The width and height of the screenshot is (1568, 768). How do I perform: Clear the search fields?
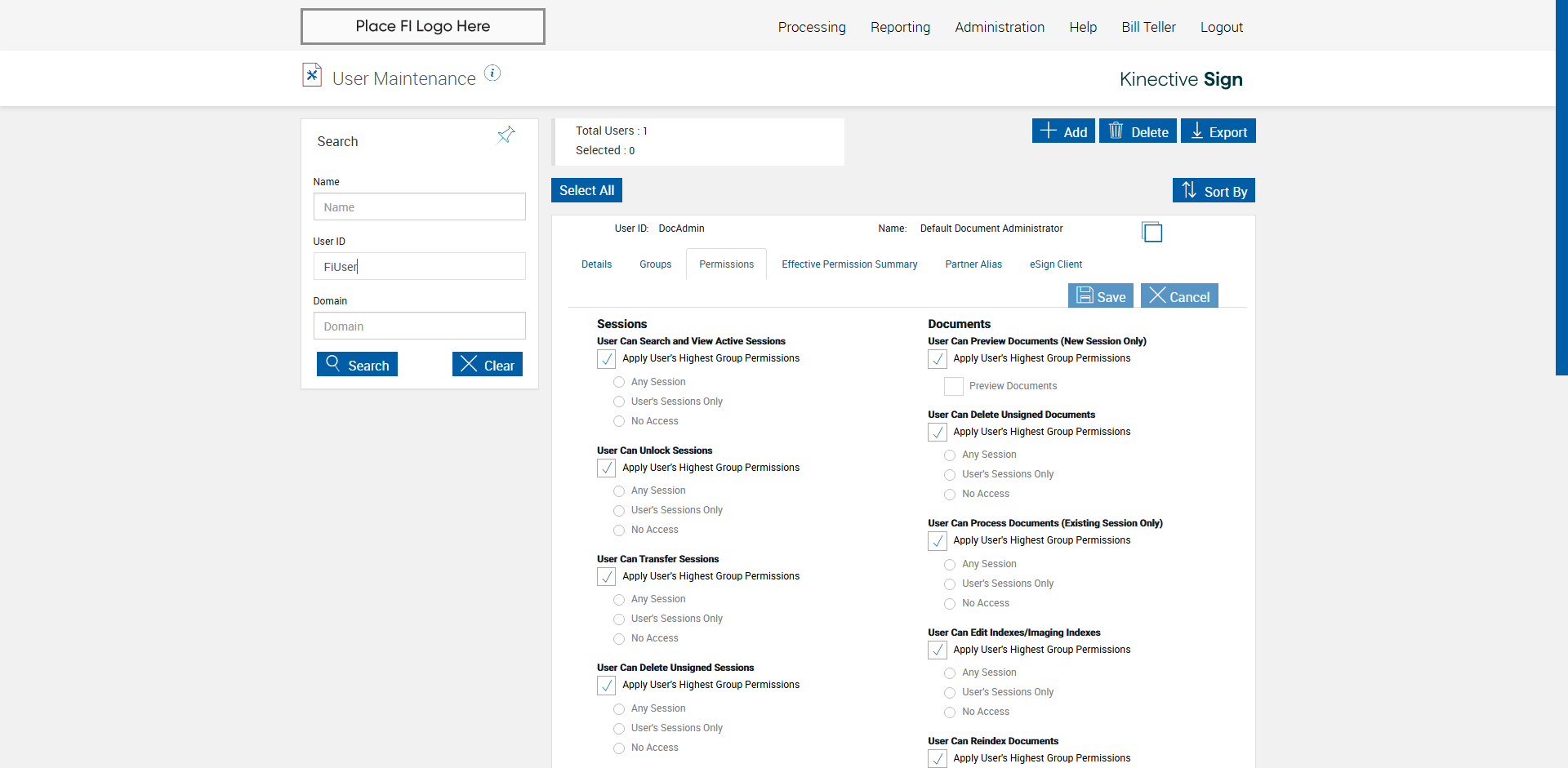click(488, 365)
